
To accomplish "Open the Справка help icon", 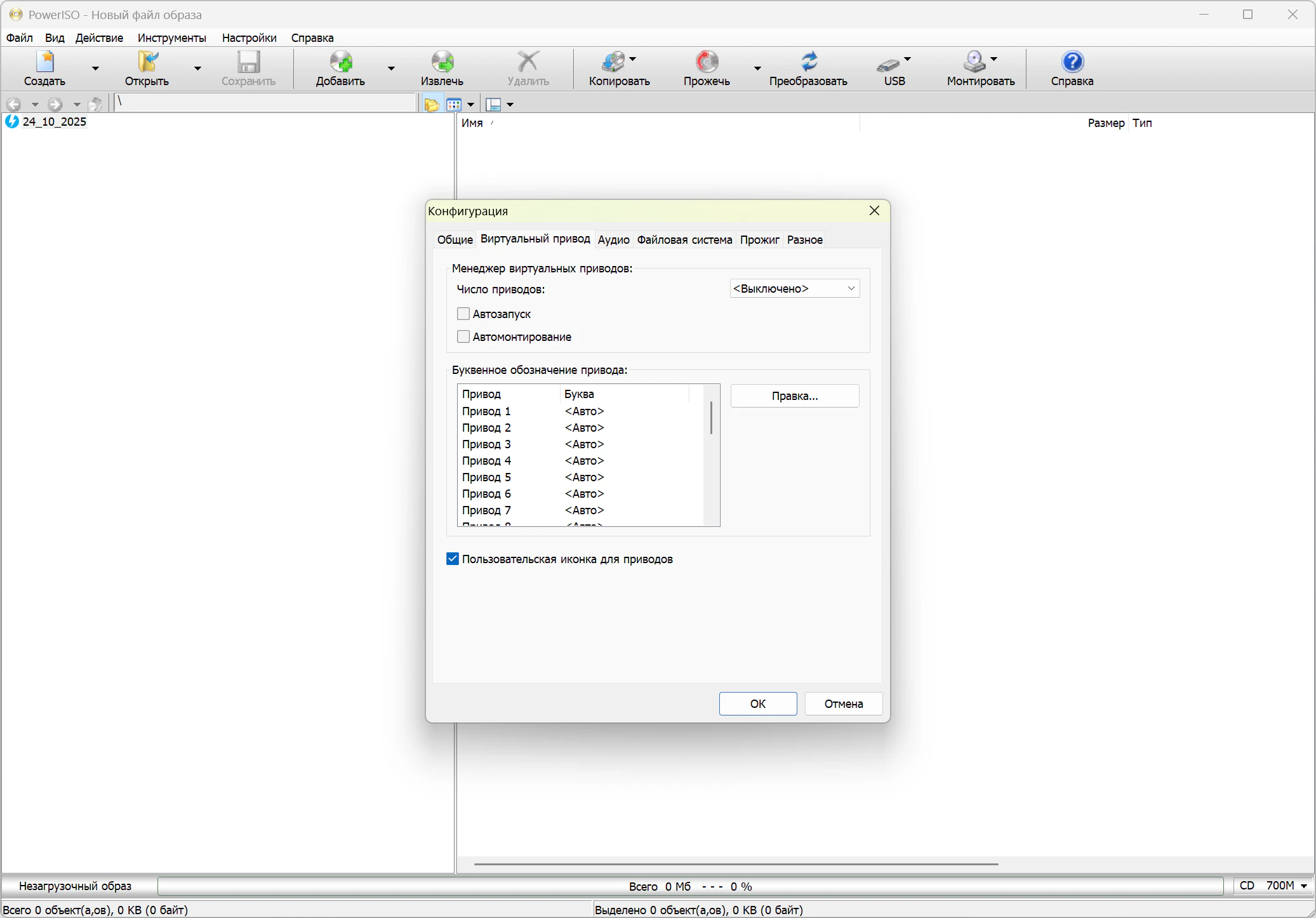I will point(1072,62).
